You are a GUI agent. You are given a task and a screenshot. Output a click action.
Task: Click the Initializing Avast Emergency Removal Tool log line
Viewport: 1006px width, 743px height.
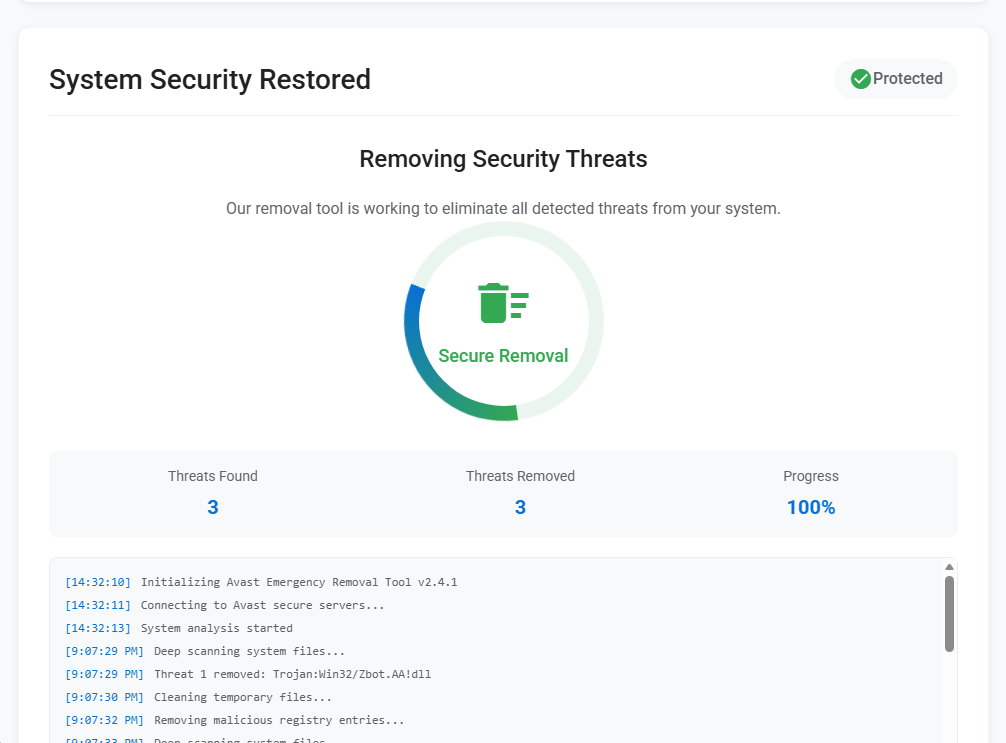[x=298, y=582]
